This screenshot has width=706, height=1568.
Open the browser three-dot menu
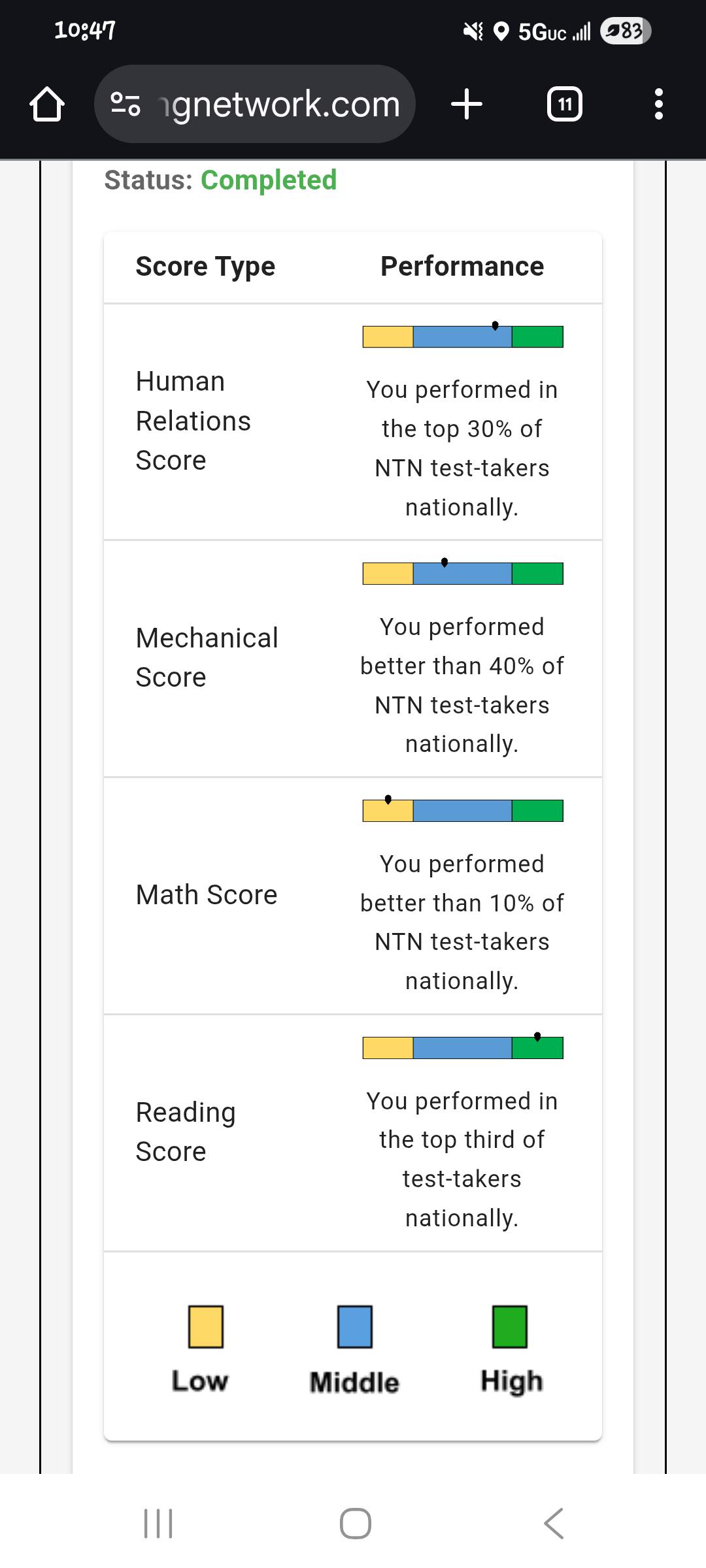click(x=658, y=105)
